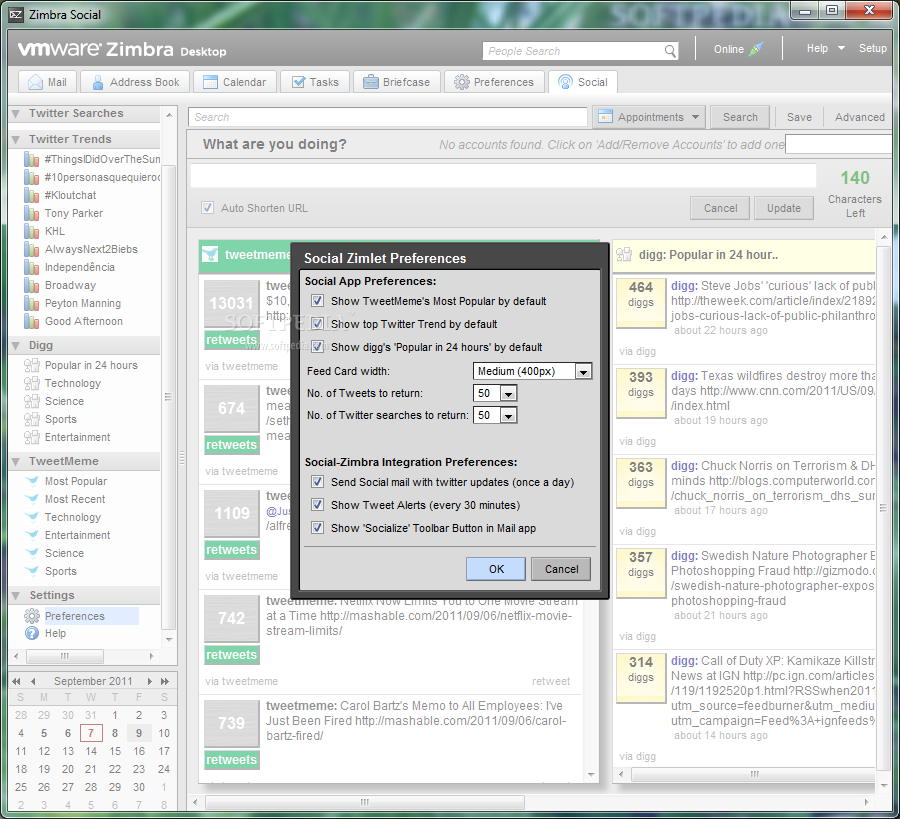Uncheck Show top Twitter Trend by default
900x819 pixels.
pos(317,324)
